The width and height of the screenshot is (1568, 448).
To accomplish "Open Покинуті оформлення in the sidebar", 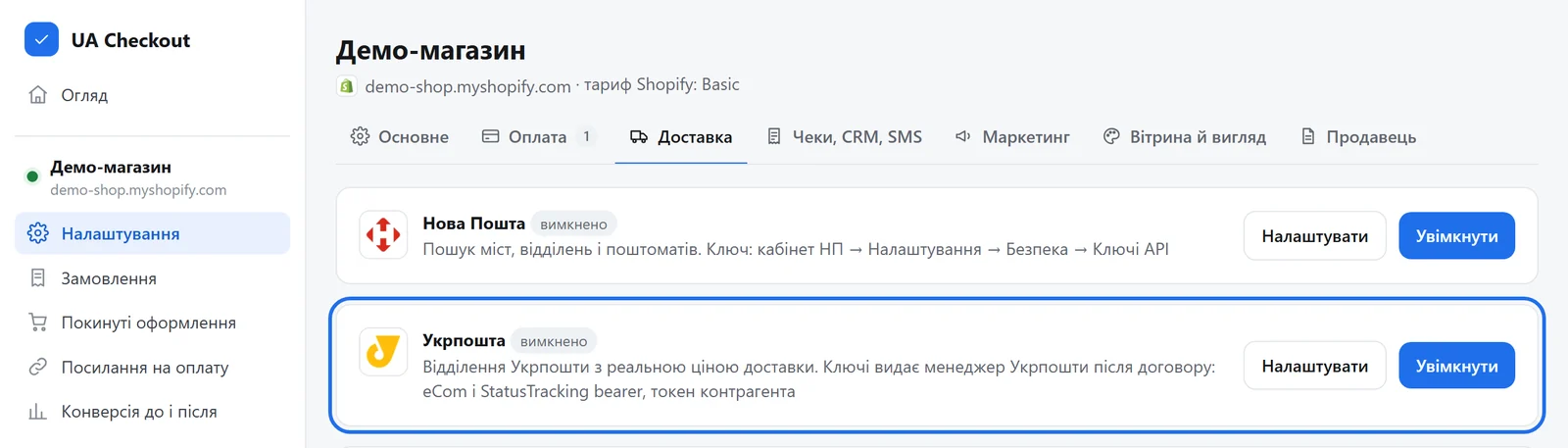I will point(152,323).
